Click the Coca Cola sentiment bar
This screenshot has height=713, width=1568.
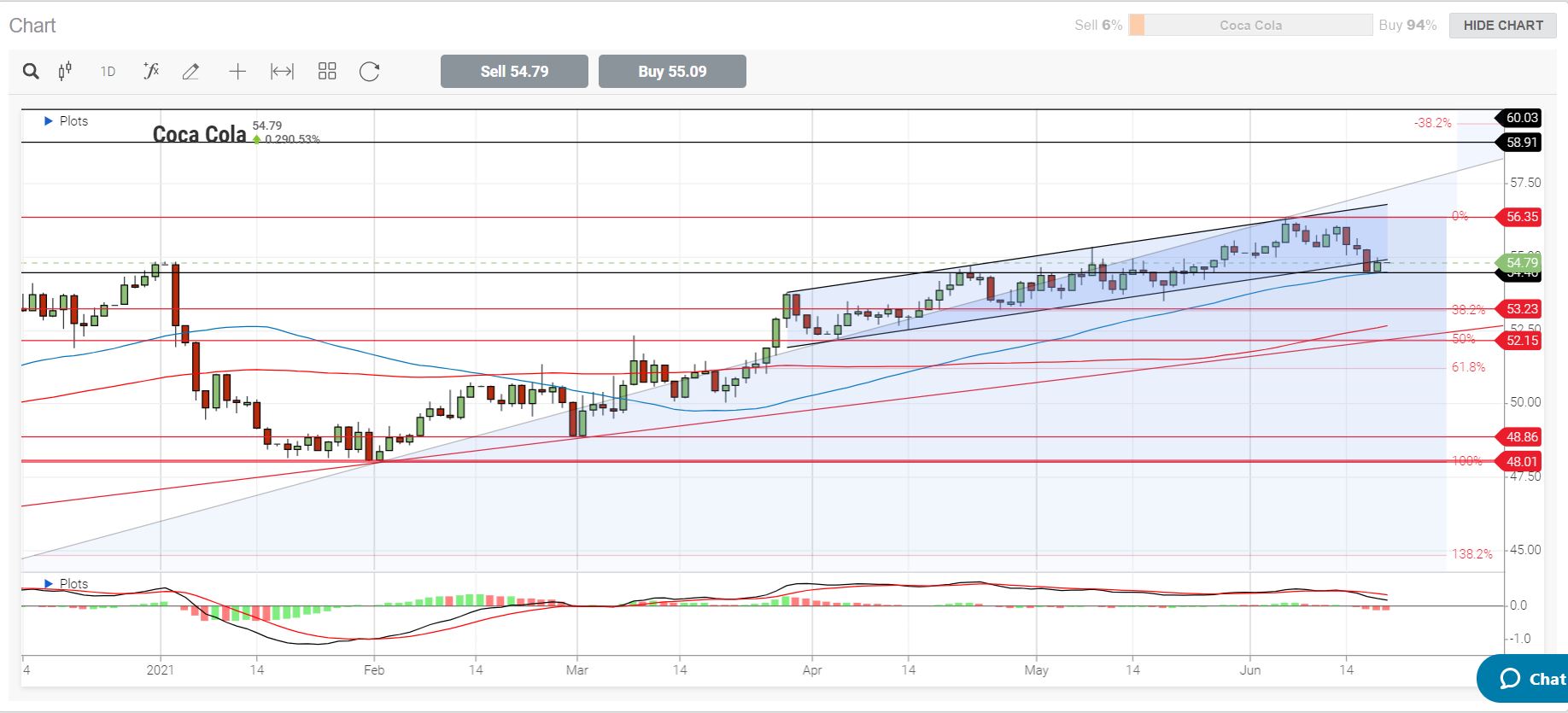(1250, 26)
